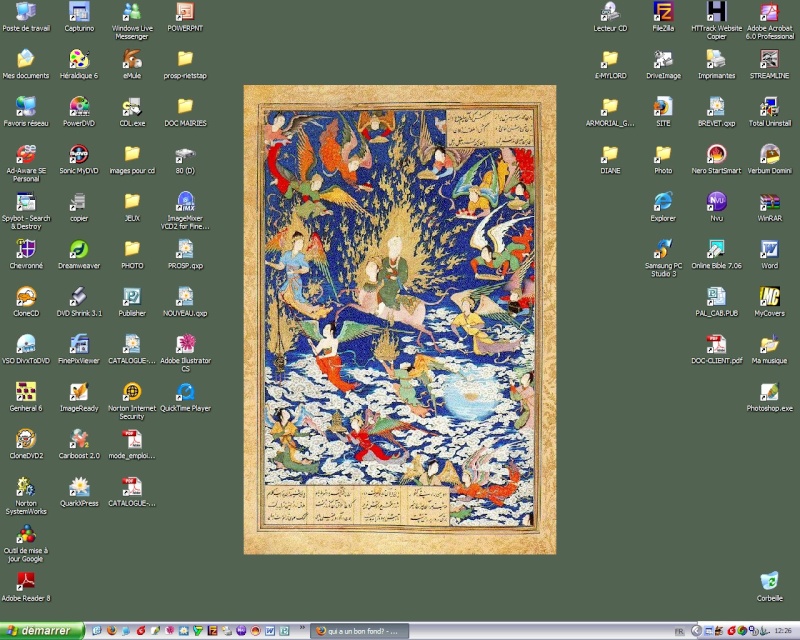
Task: Launch Dreamweaver from the desktop
Action: [79, 254]
